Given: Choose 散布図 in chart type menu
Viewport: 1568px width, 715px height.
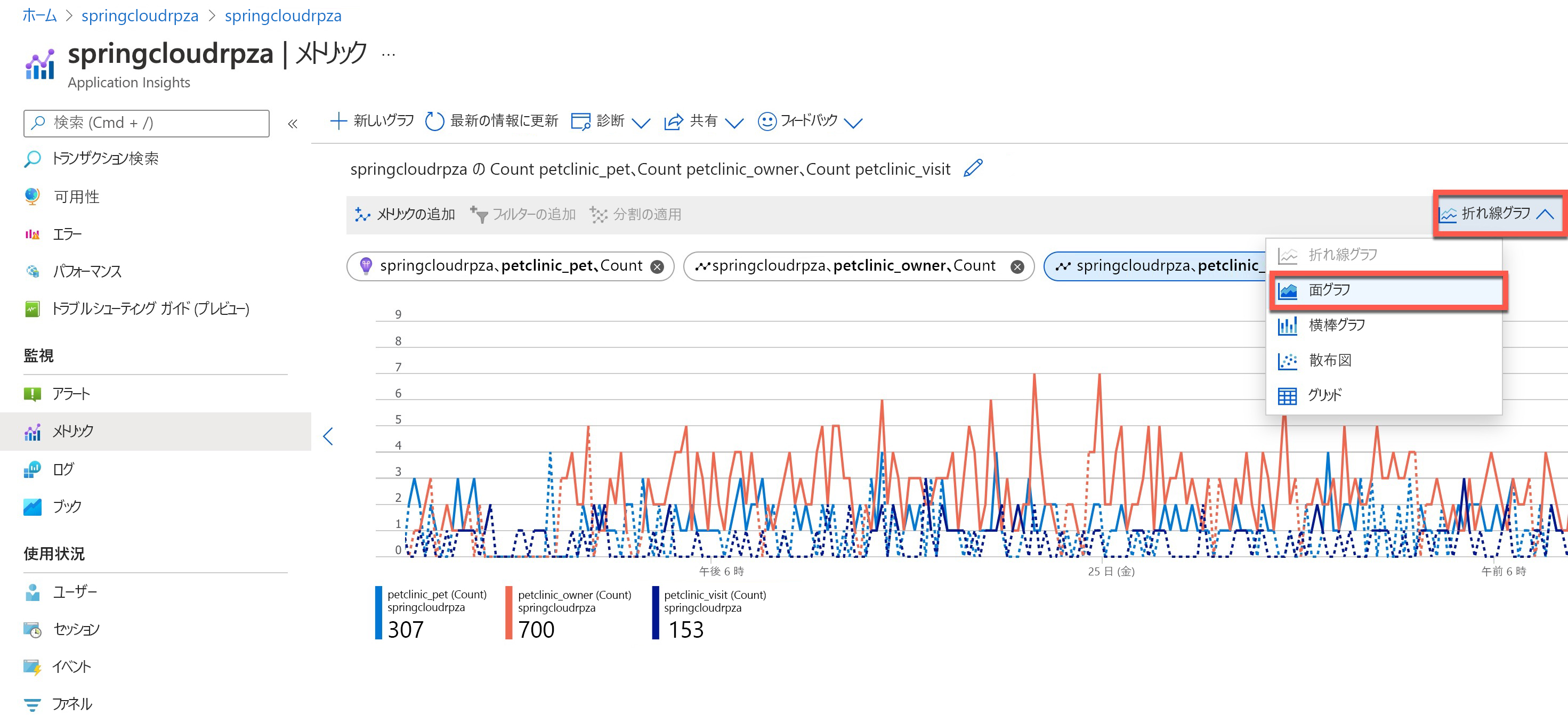Looking at the screenshot, I should (1329, 360).
